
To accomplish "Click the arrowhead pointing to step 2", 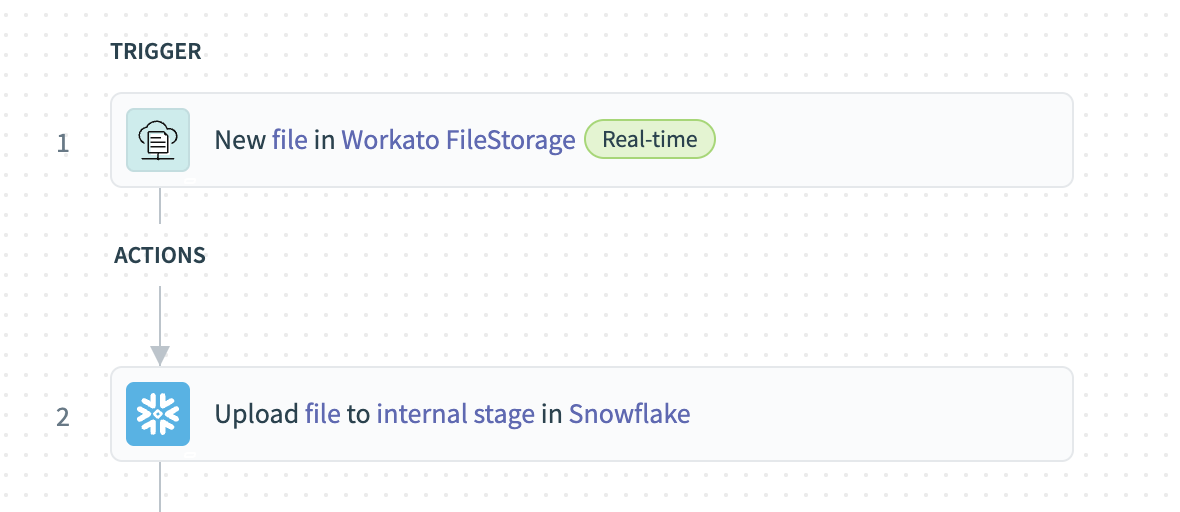I will coord(160,355).
